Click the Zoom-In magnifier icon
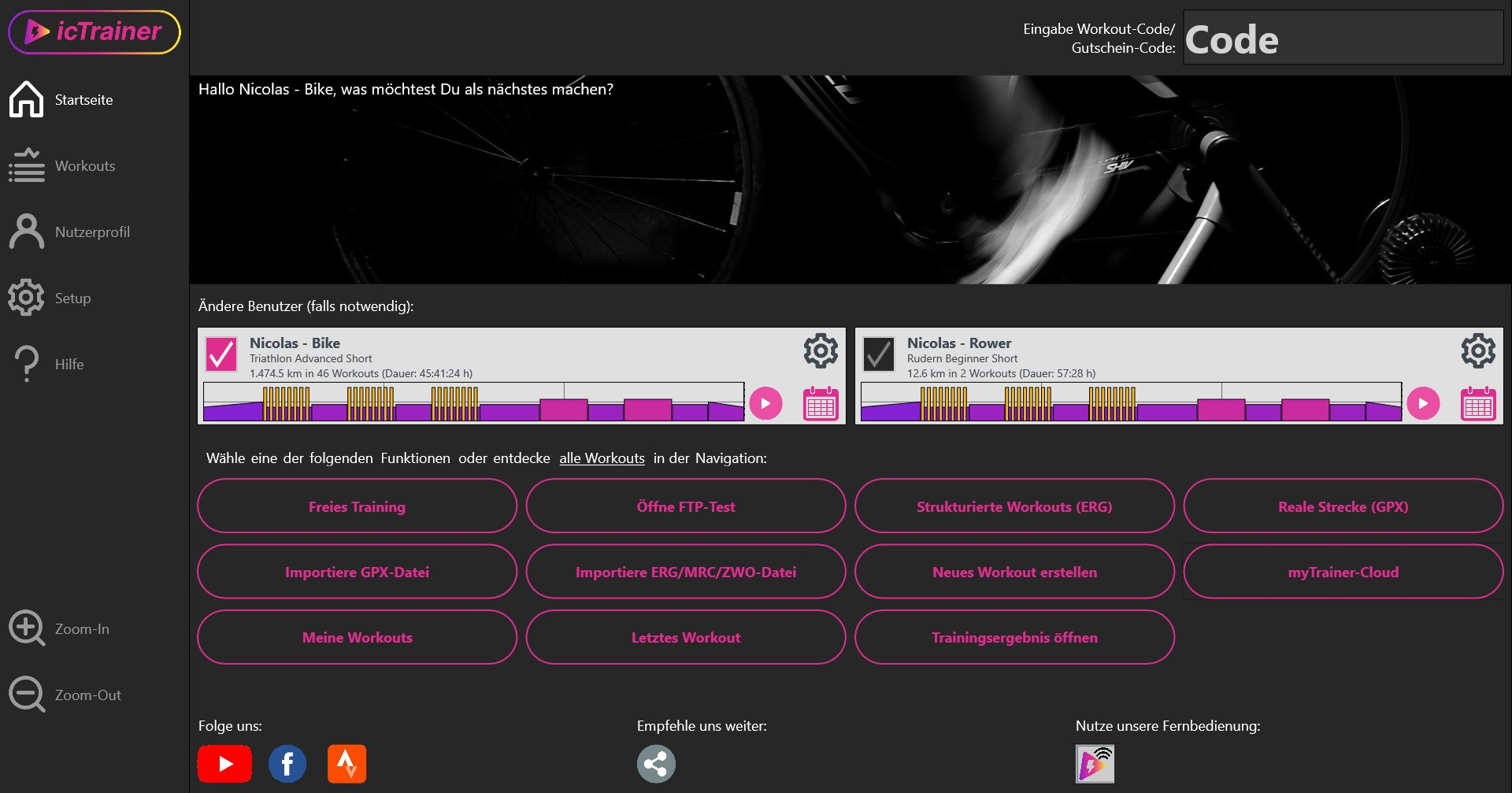This screenshot has width=1512, height=793. coord(27,628)
